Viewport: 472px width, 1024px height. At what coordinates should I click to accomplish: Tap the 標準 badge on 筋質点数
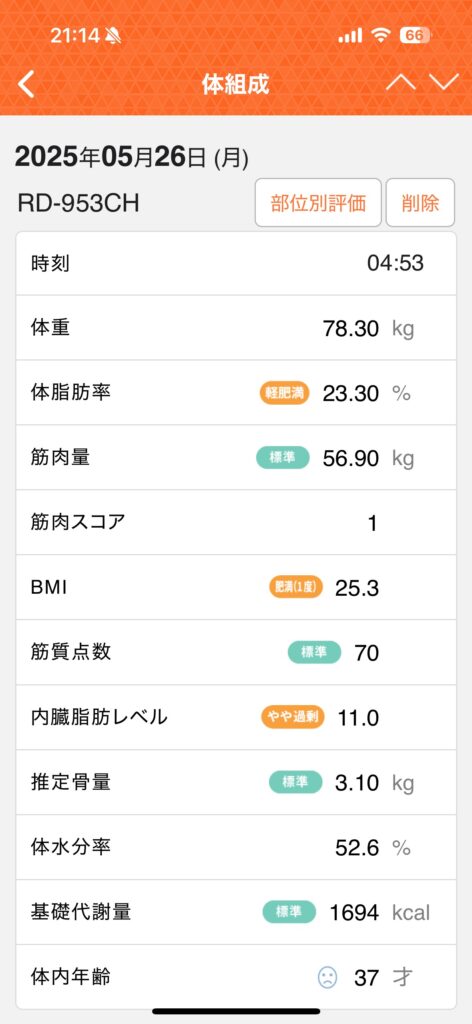pos(315,652)
